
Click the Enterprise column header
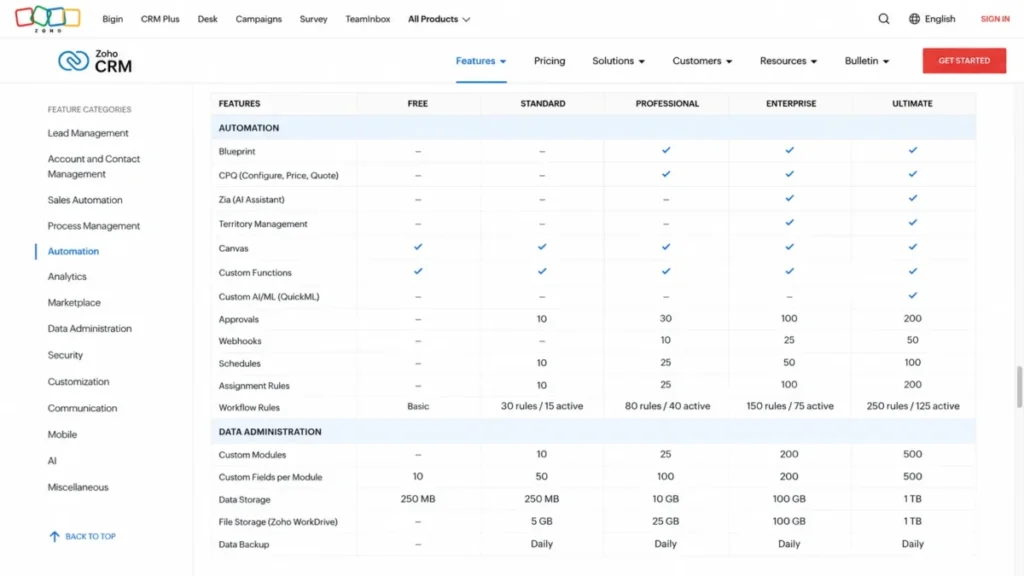point(791,103)
